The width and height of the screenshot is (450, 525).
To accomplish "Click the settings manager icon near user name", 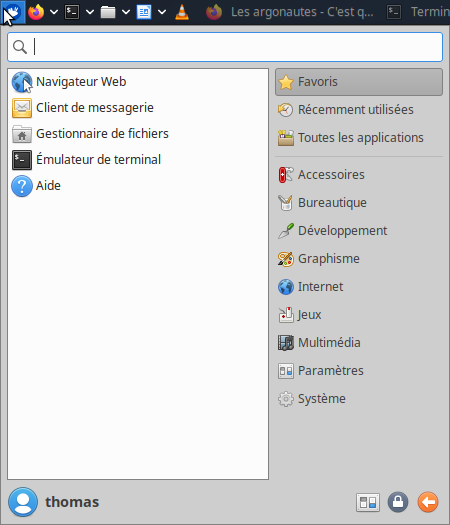I will [368, 502].
